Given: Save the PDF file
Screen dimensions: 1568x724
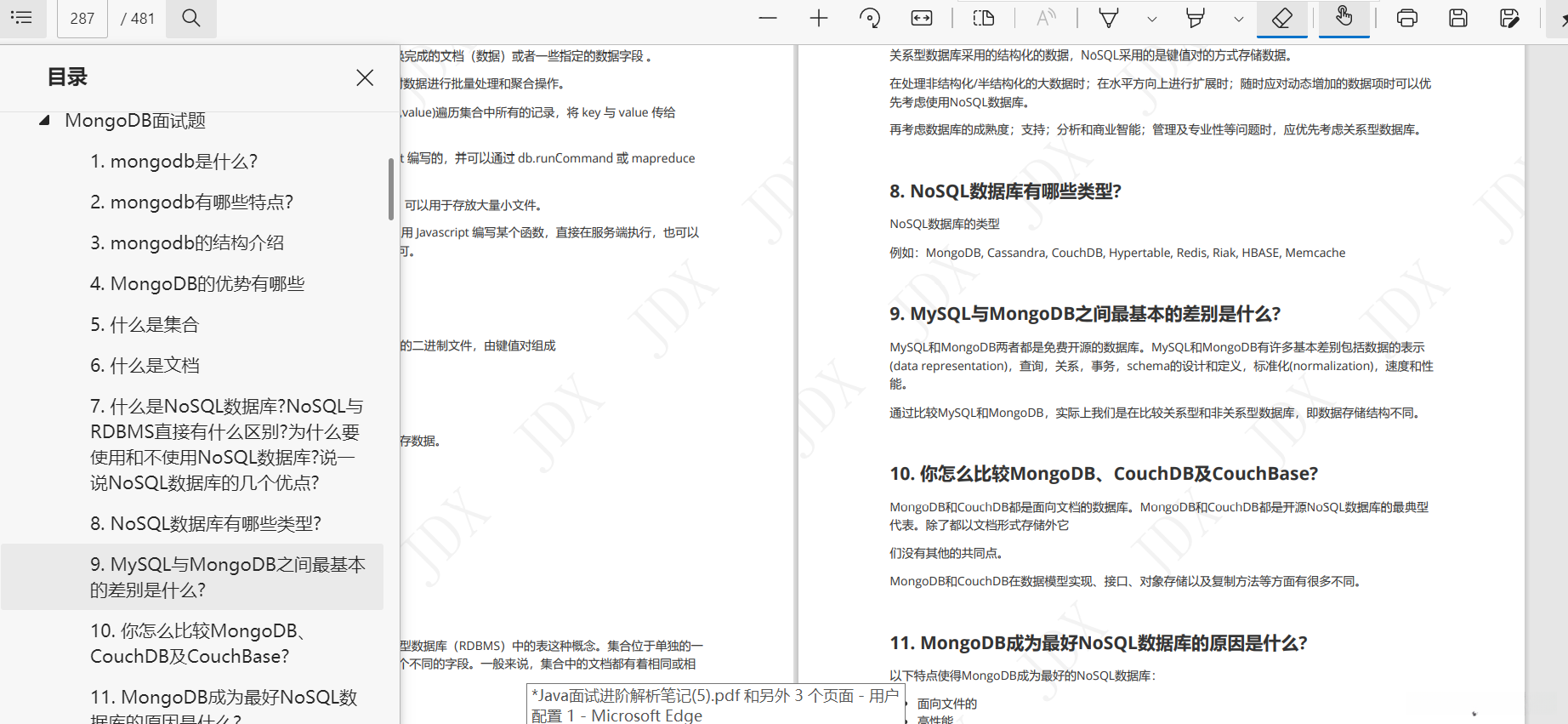Looking at the screenshot, I should point(1458,18).
